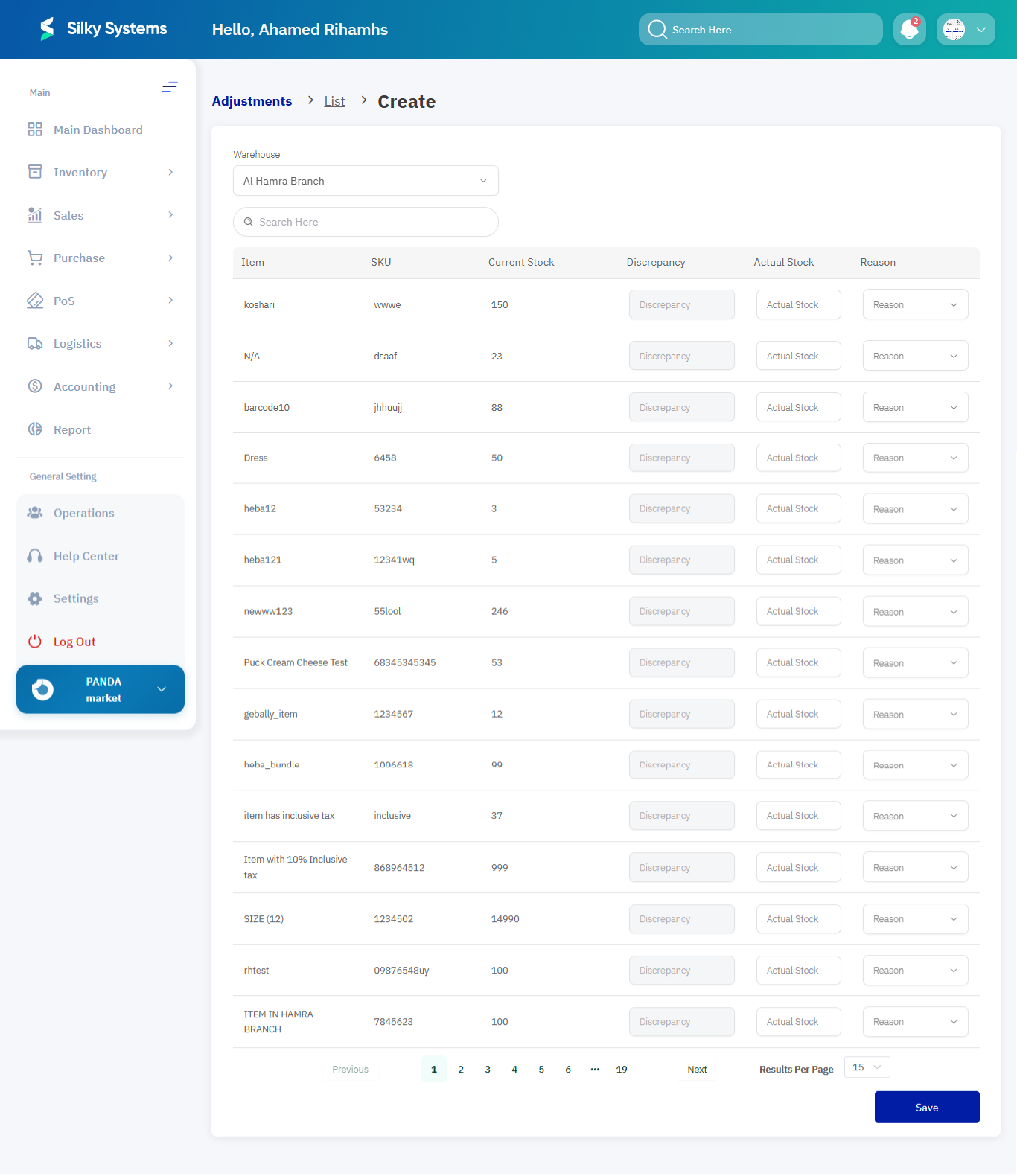The image size is (1017, 1176).
Task: Go to Next page of items
Action: [x=697, y=1069]
